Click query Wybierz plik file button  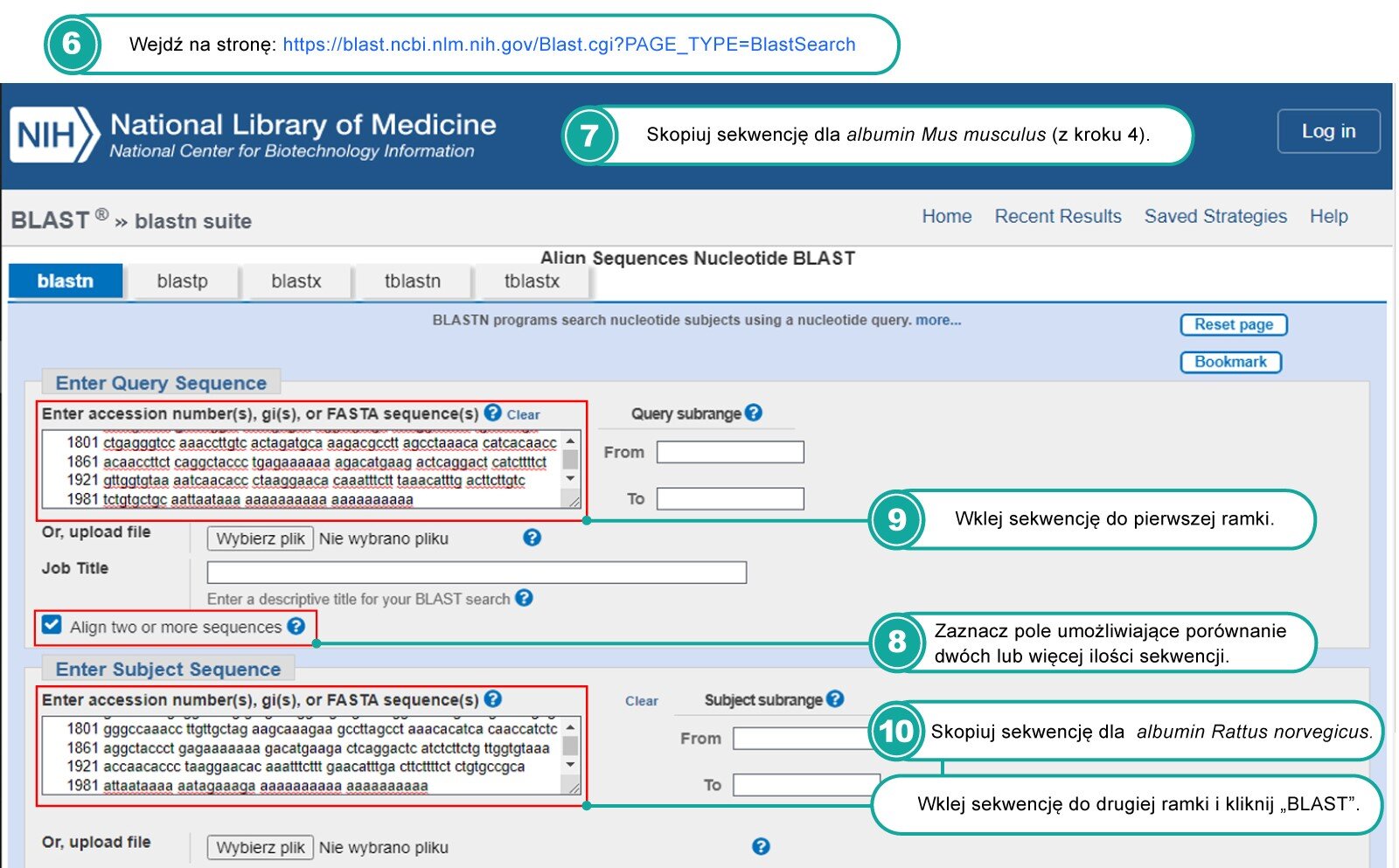point(260,538)
